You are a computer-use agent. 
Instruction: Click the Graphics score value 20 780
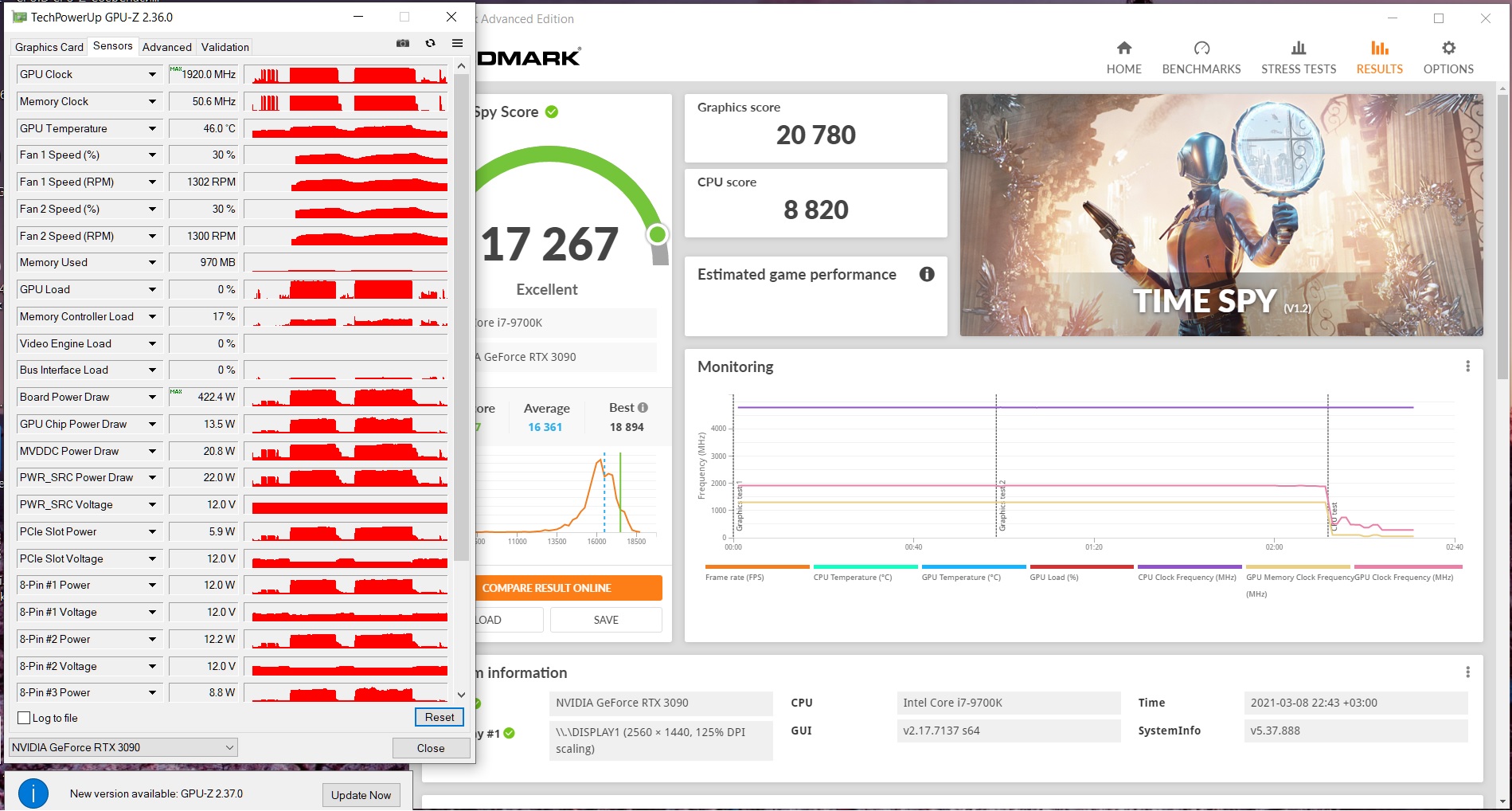coord(816,135)
